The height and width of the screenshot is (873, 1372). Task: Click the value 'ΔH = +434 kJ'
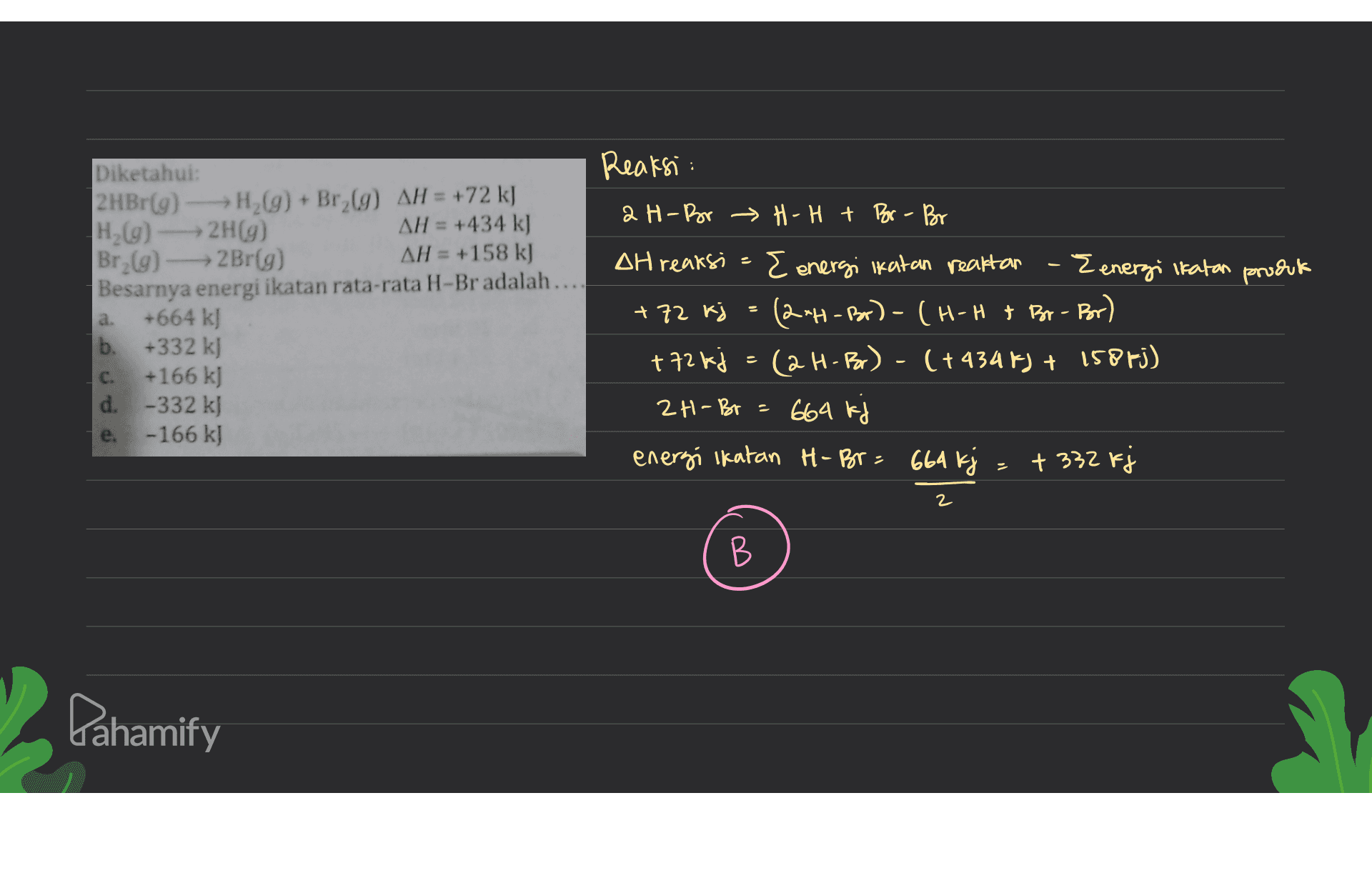click(464, 224)
